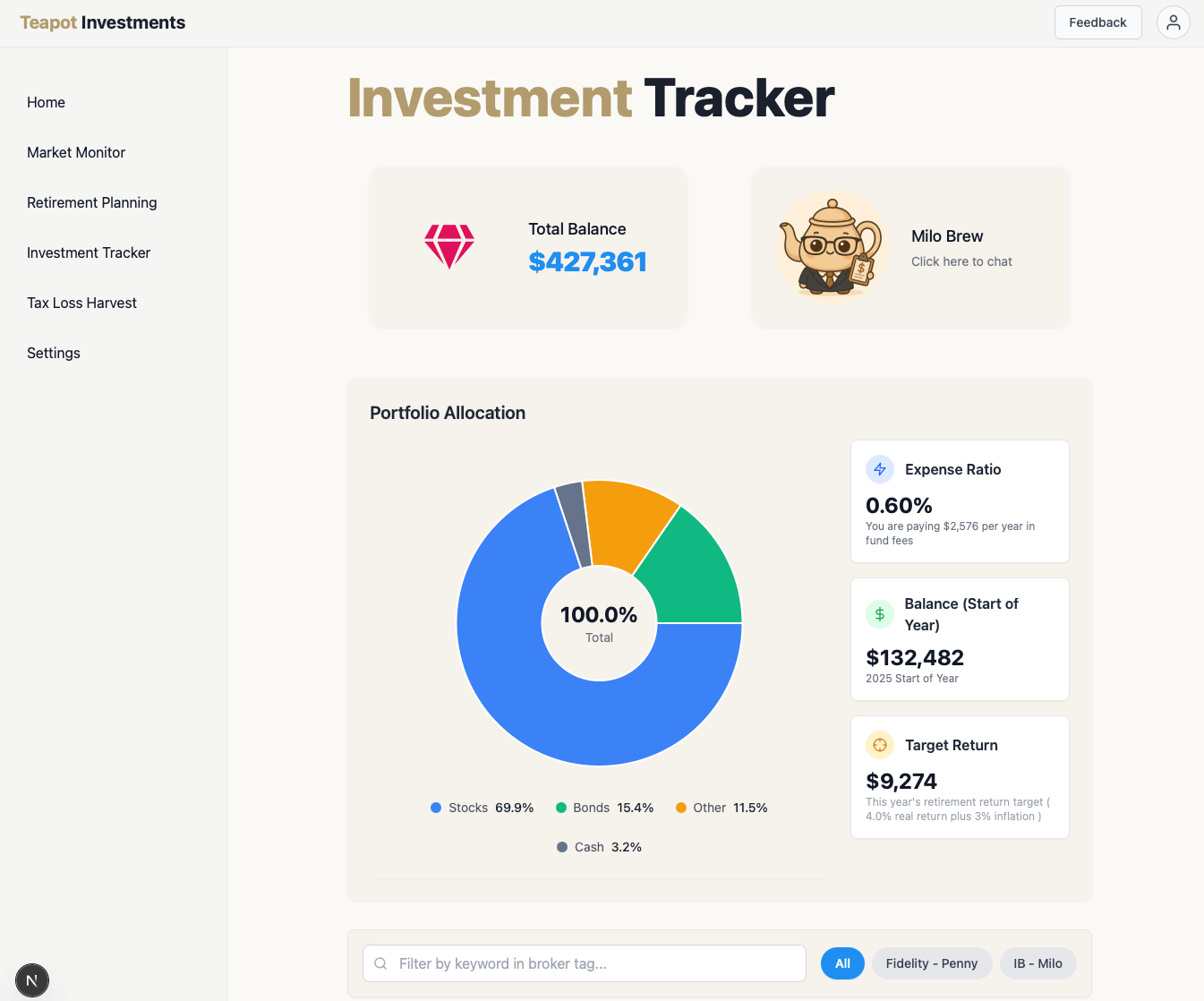
Task: Click the user profile icon
Action: click(1173, 22)
